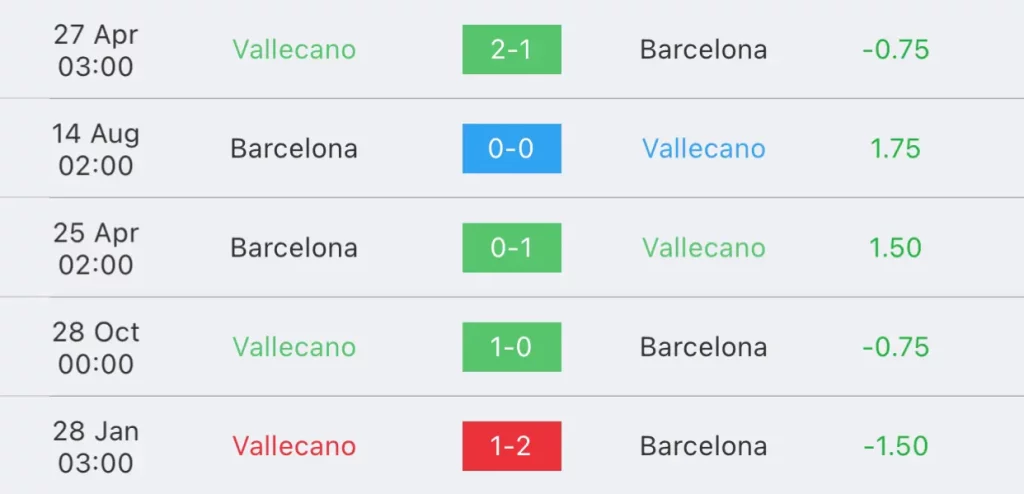
Task: Select the 1.50 handicap on 25 Apr
Action: [895, 248]
